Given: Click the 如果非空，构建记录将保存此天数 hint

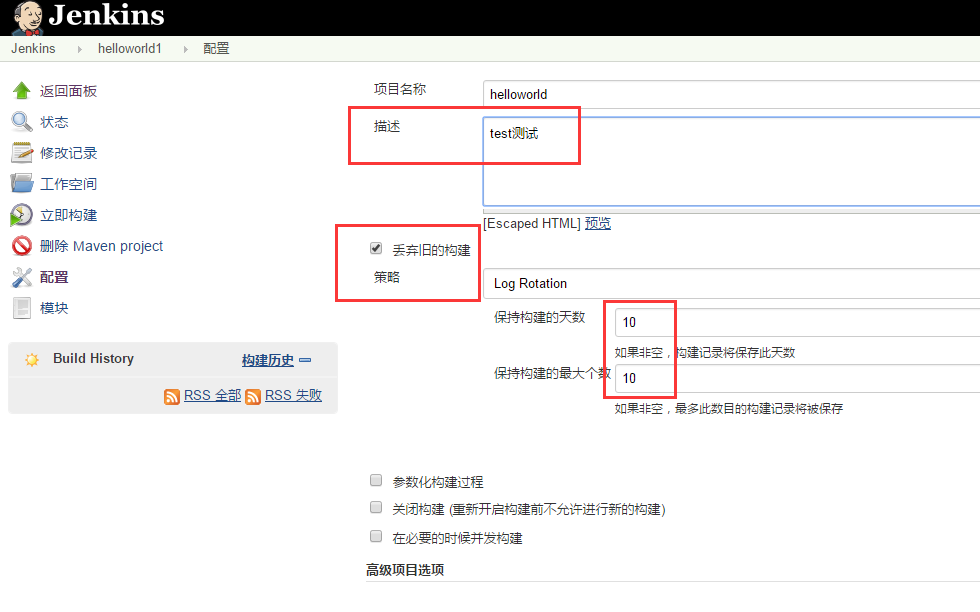Looking at the screenshot, I should [705, 353].
